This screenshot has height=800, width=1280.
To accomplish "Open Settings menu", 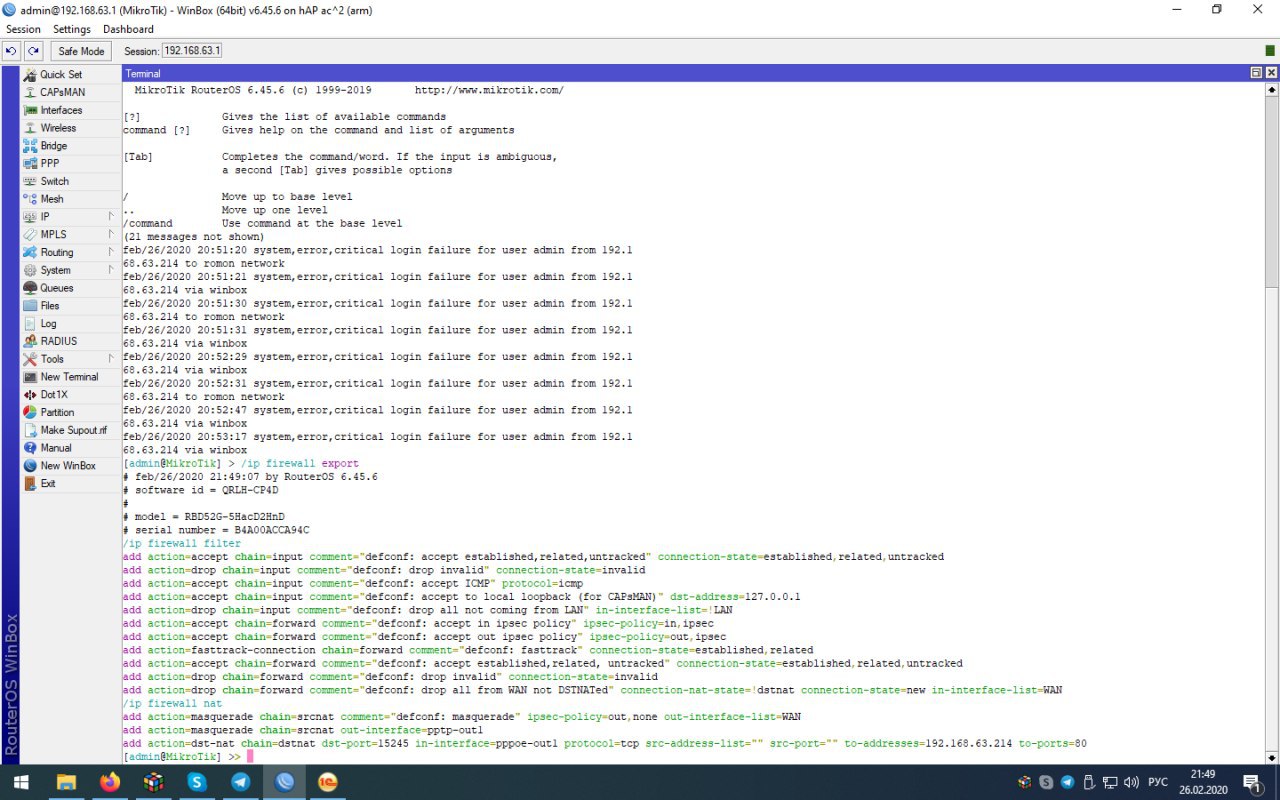I will click(x=72, y=29).
